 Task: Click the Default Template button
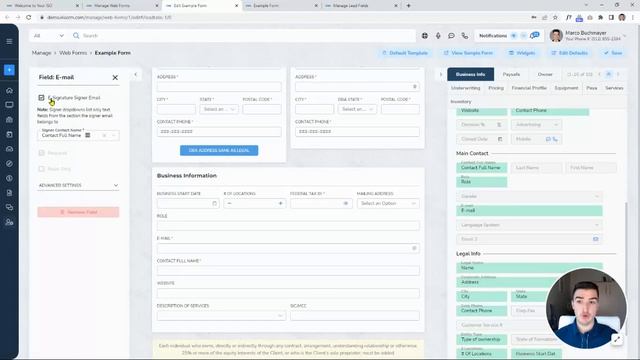click(405, 53)
